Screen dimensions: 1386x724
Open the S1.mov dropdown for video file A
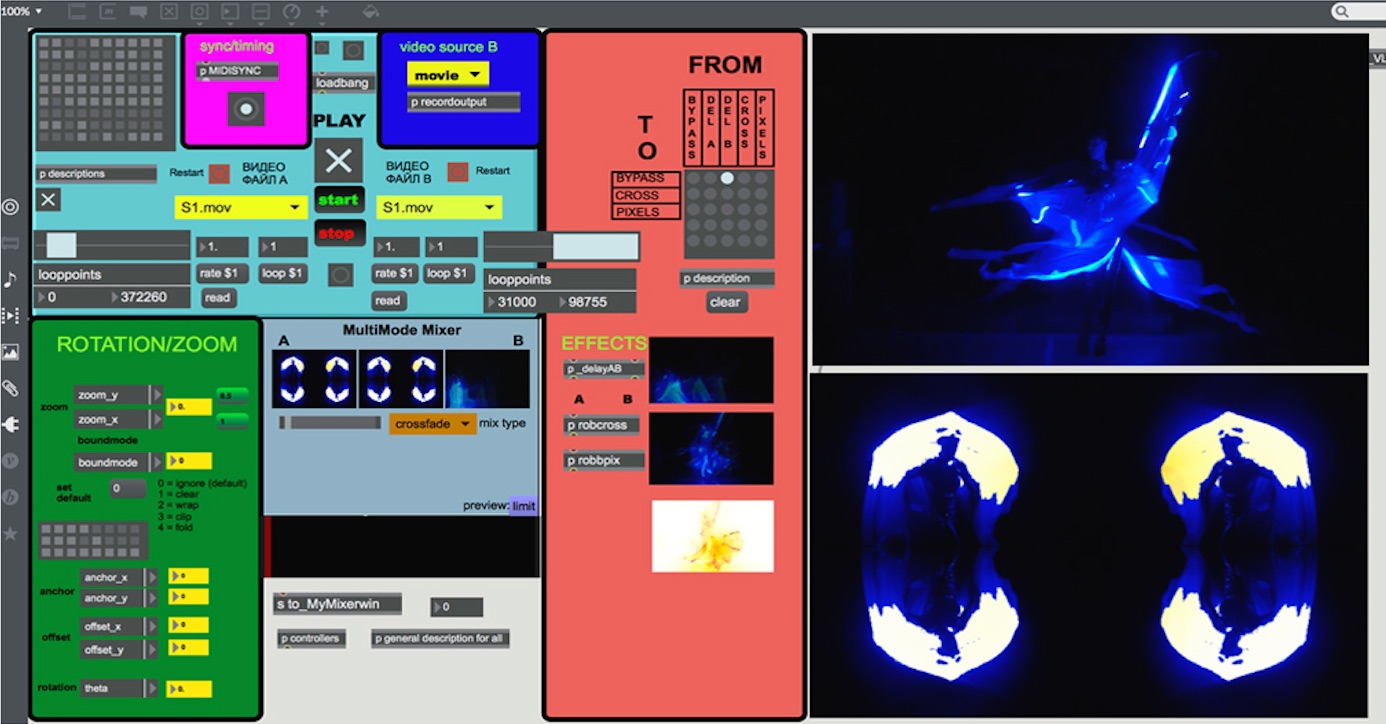241,207
